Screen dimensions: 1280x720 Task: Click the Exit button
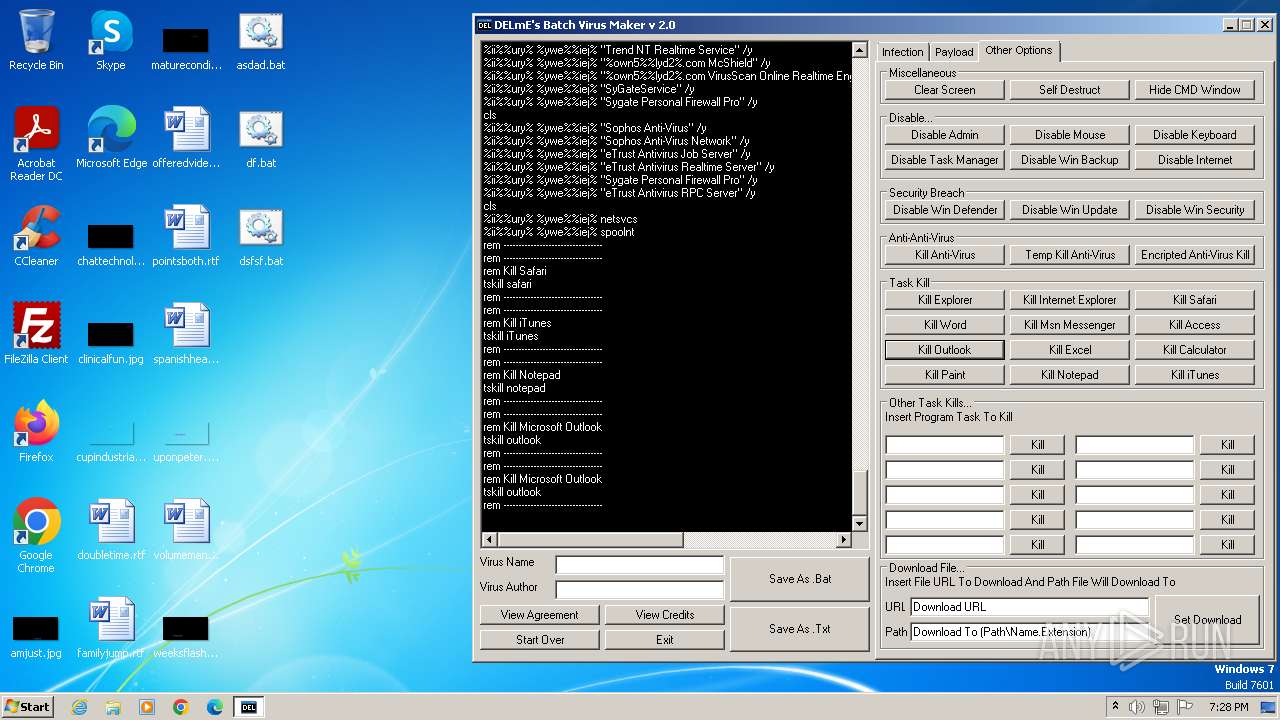click(664, 640)
